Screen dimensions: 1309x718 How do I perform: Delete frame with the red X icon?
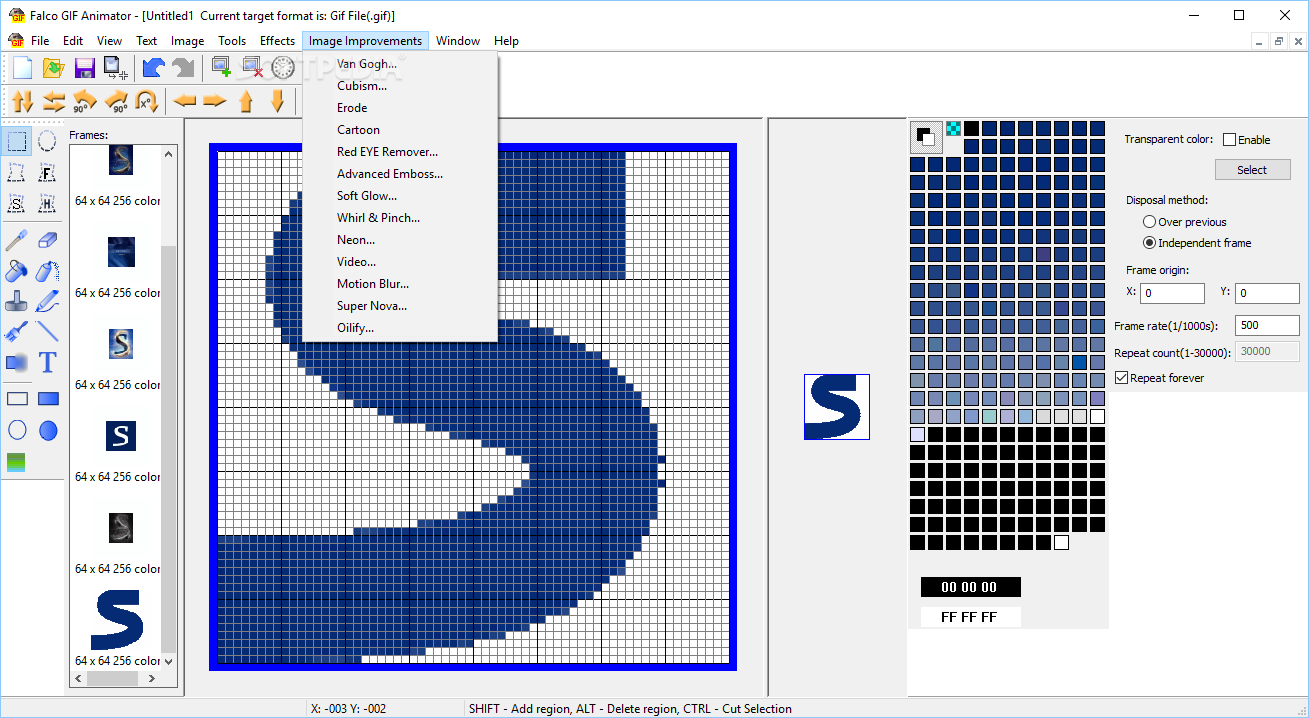252,68
